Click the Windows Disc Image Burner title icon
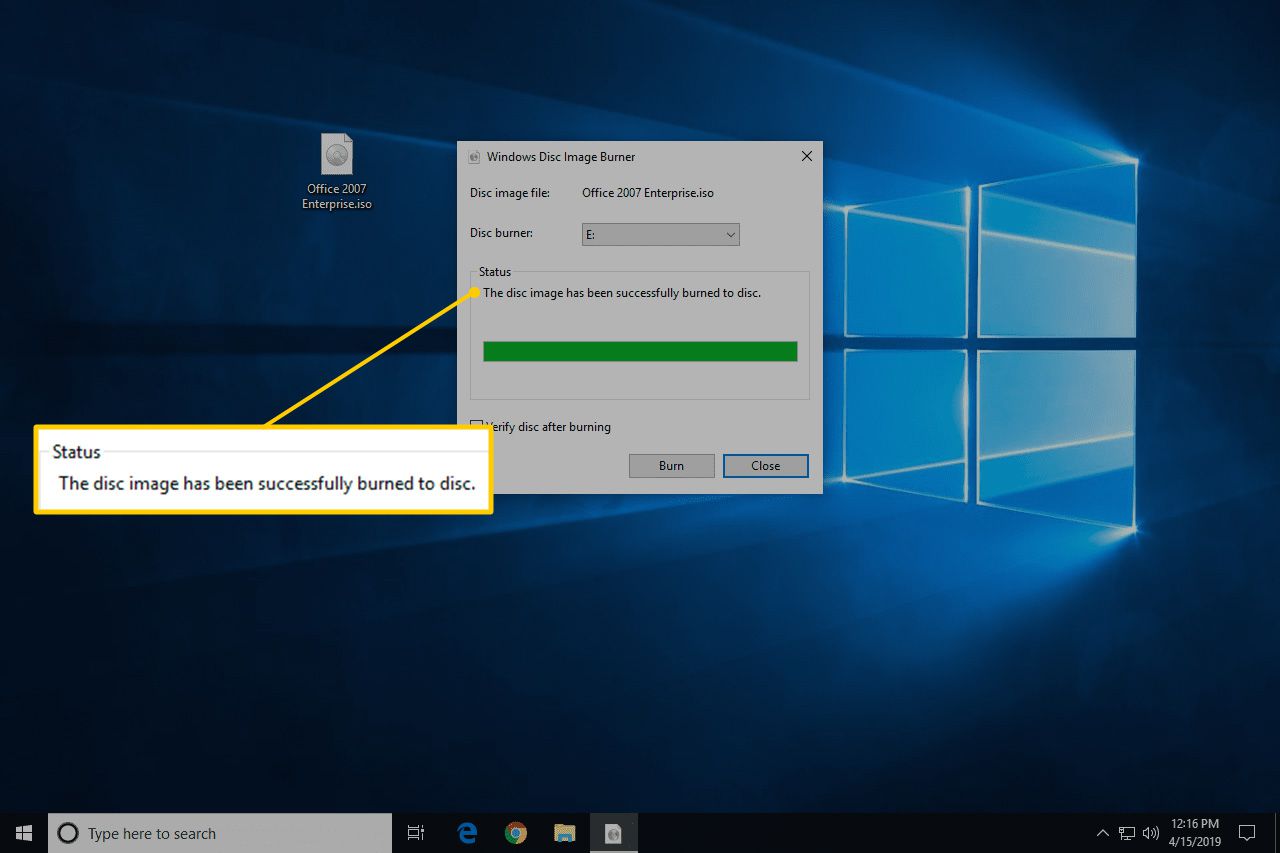Image resolution: width=1280 pixels, height=853 pixels. 474,157
